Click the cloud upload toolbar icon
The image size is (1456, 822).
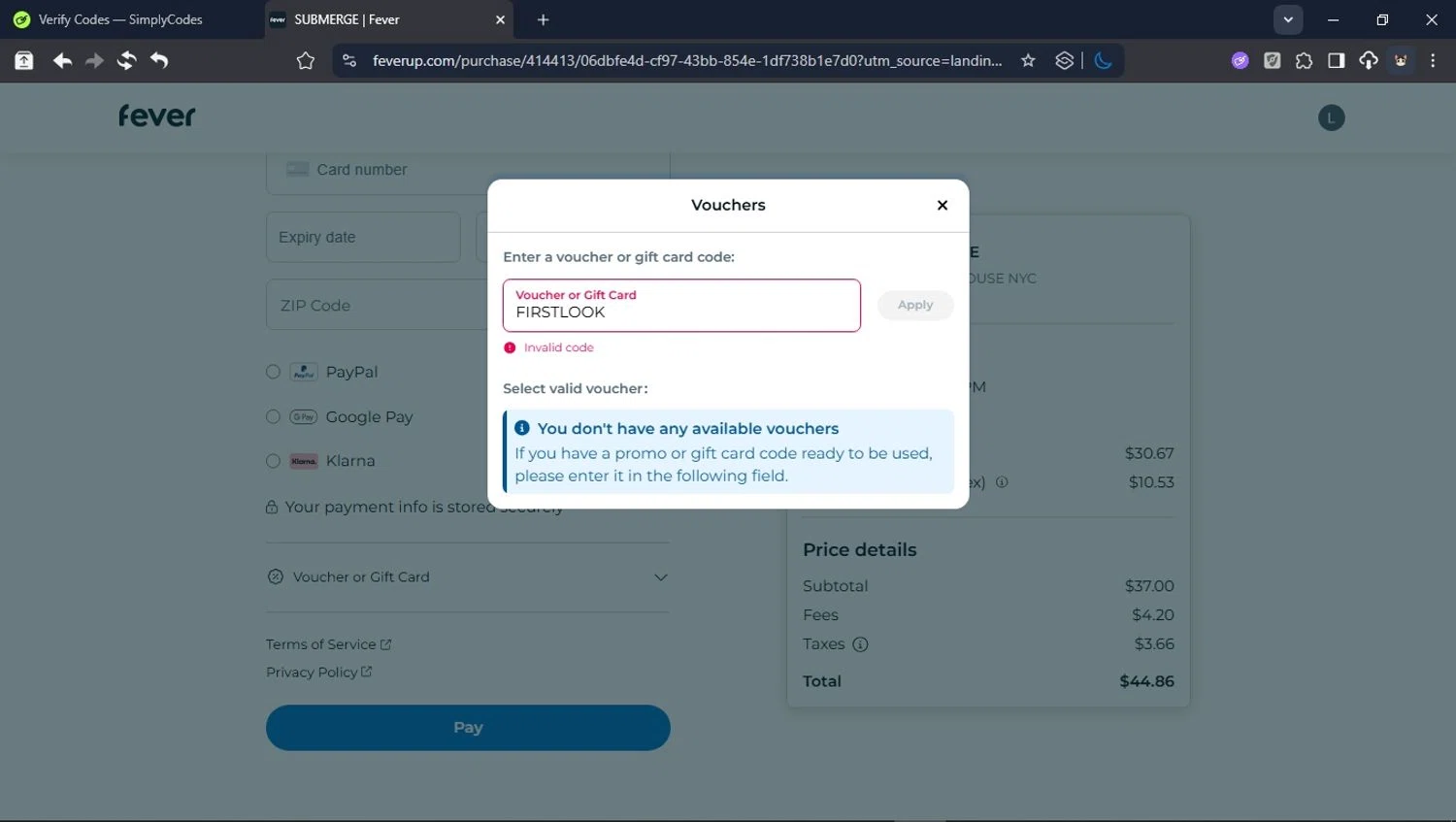tap(1368, 60)
